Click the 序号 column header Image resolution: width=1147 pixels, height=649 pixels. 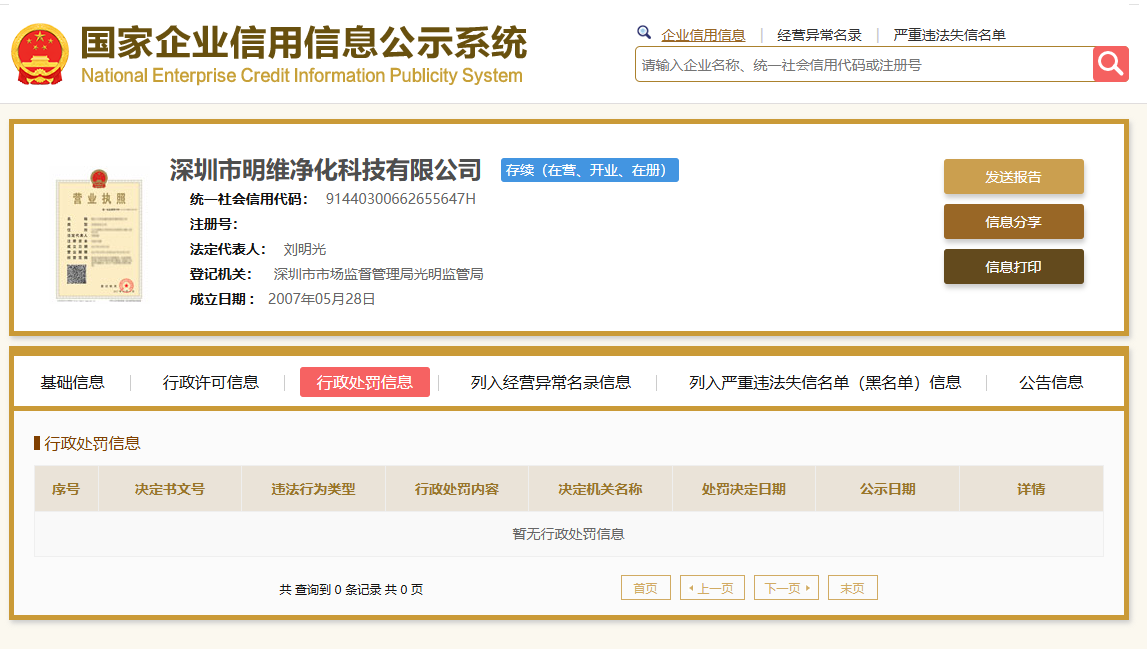[66, 489]
